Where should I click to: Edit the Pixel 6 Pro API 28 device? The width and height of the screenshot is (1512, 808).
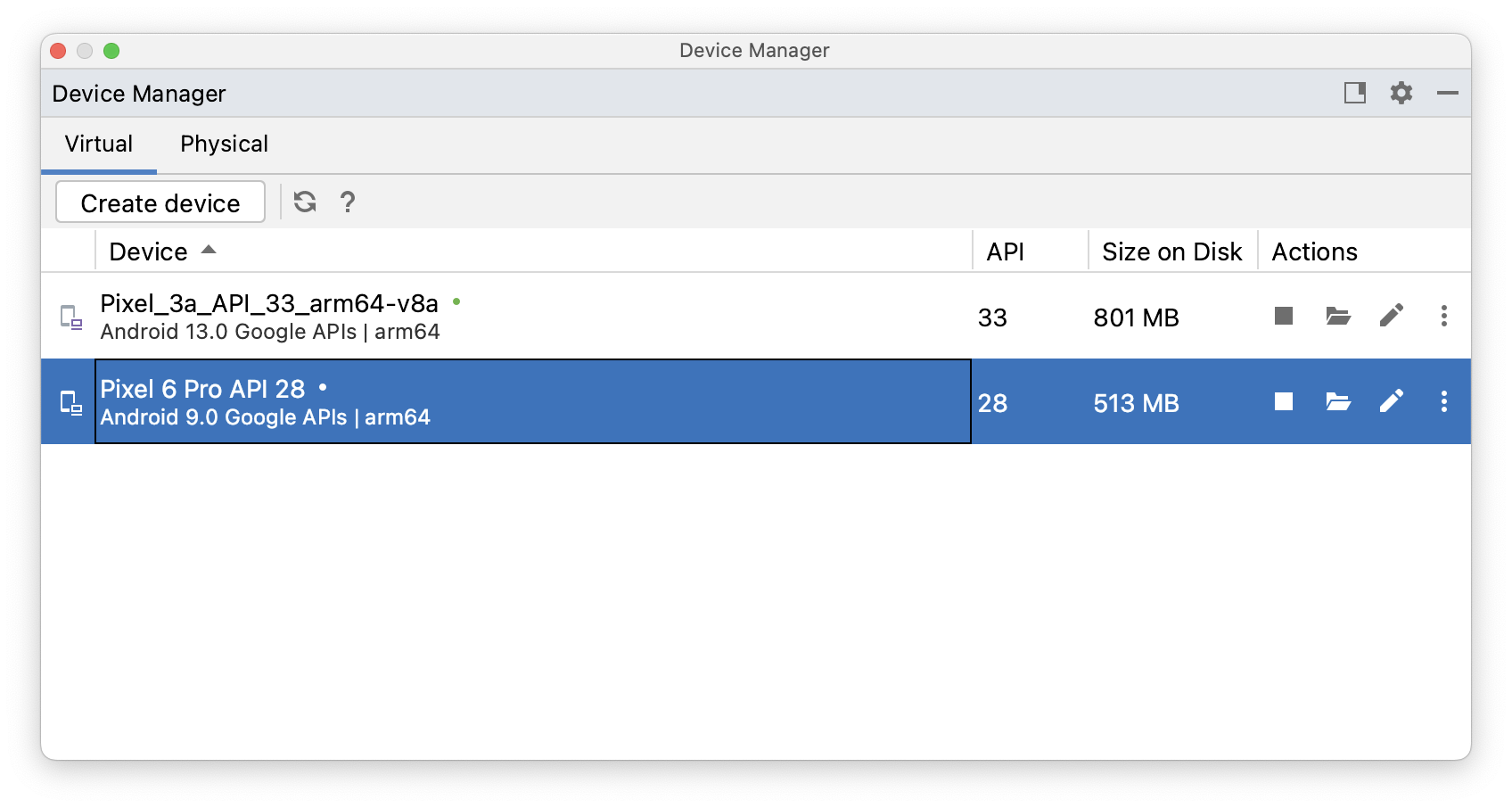point(1392,401)
